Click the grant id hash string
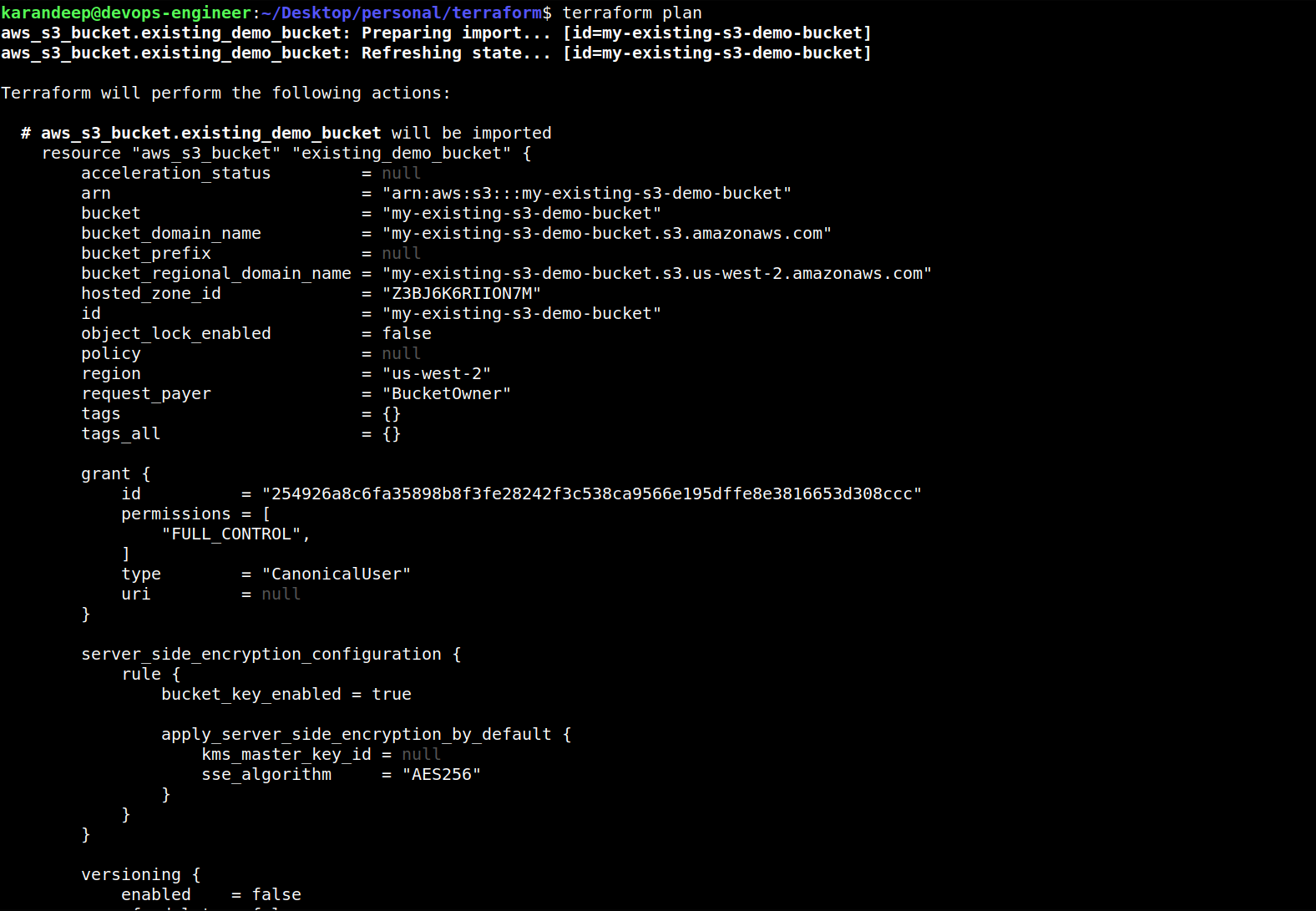The width and height of the screenshot is (1316, 911). (x=592, y=493)
